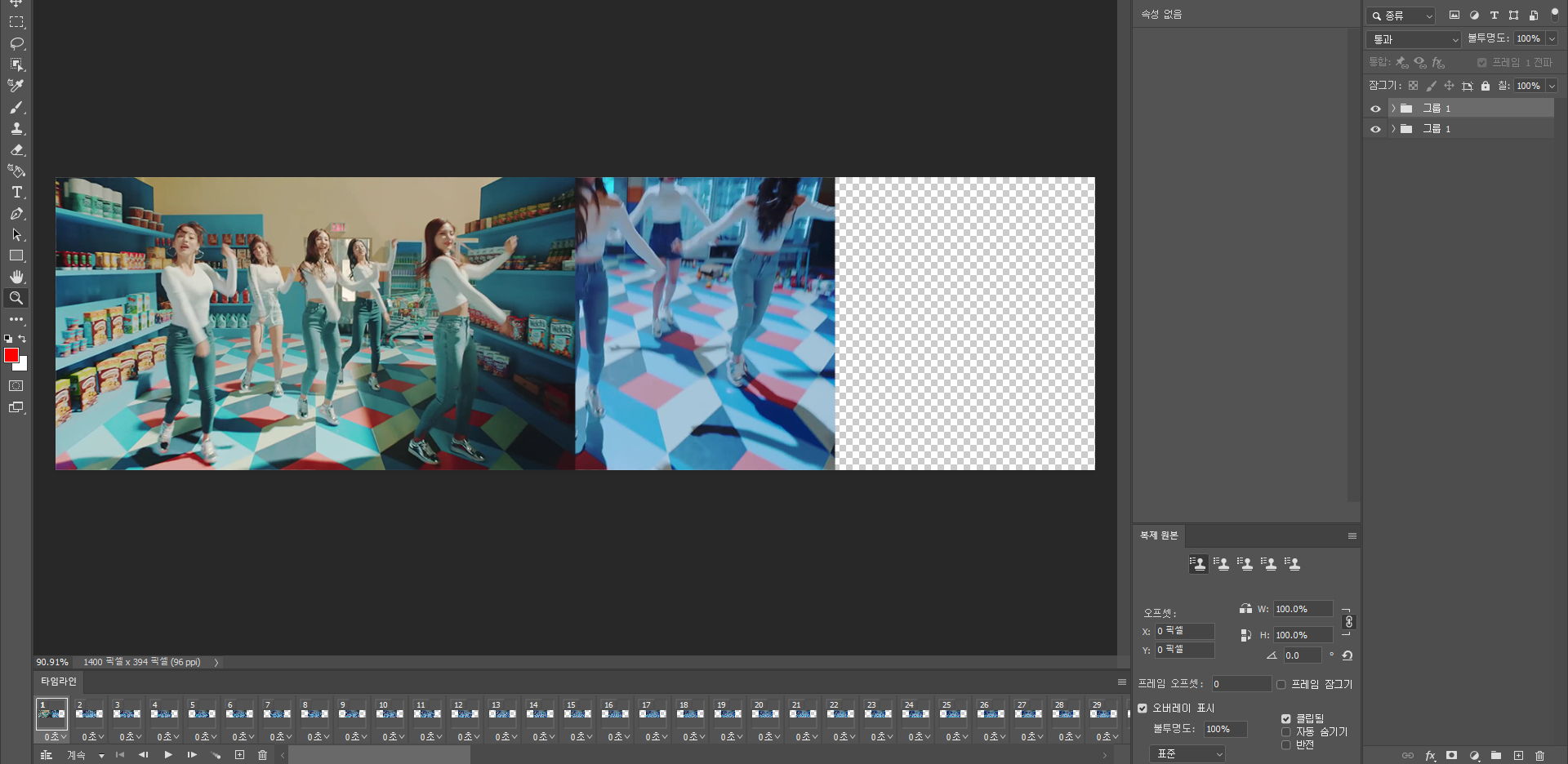Filter layers by shape layer
The width and height of the screenshot is (1568, 764).
[x=1514, y=15]
